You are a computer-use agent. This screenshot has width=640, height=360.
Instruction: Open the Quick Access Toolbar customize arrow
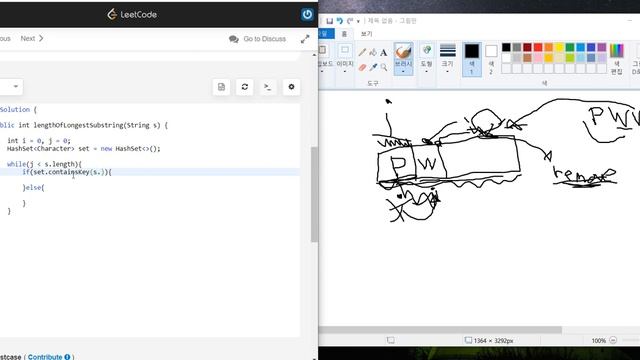[358, 21]
